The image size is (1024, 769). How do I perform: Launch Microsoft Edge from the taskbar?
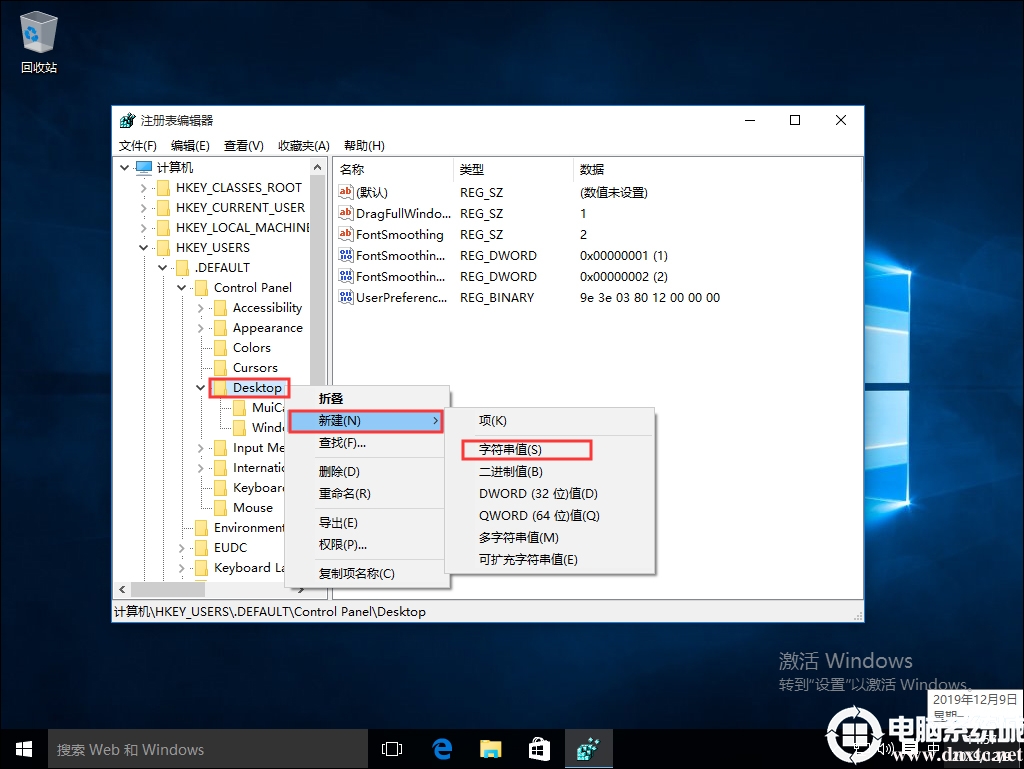(442, 749)
